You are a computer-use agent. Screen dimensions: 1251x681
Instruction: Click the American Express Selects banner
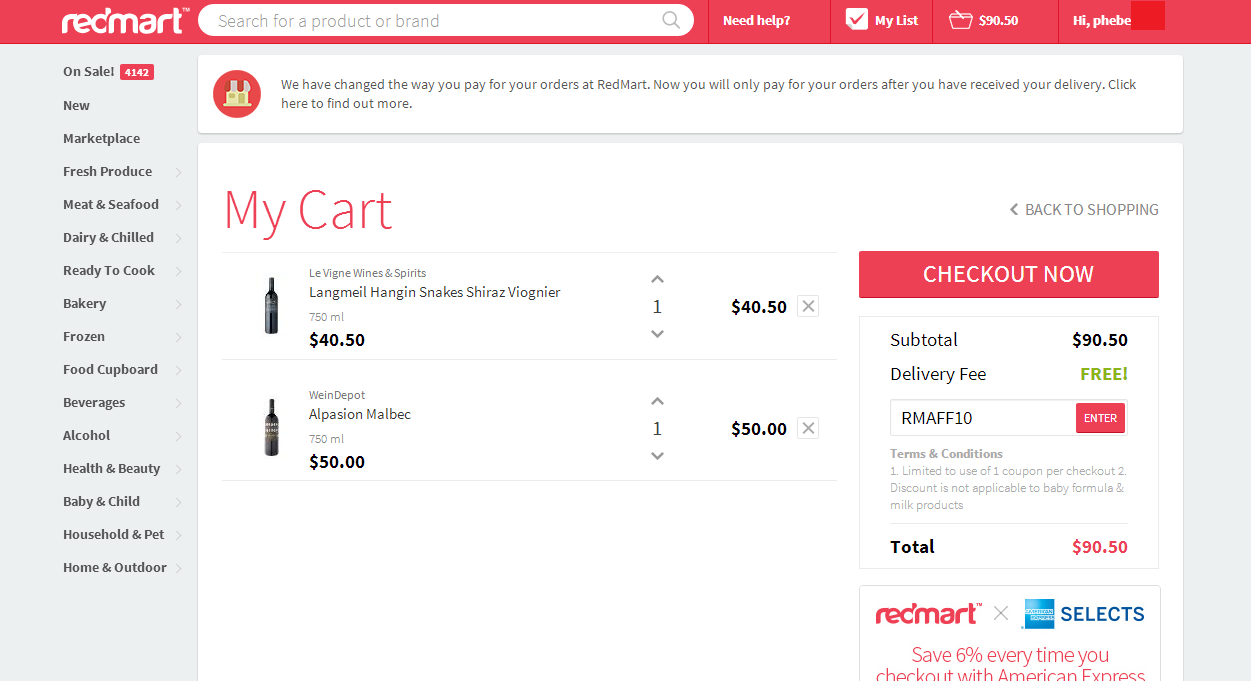[1009, 634]
